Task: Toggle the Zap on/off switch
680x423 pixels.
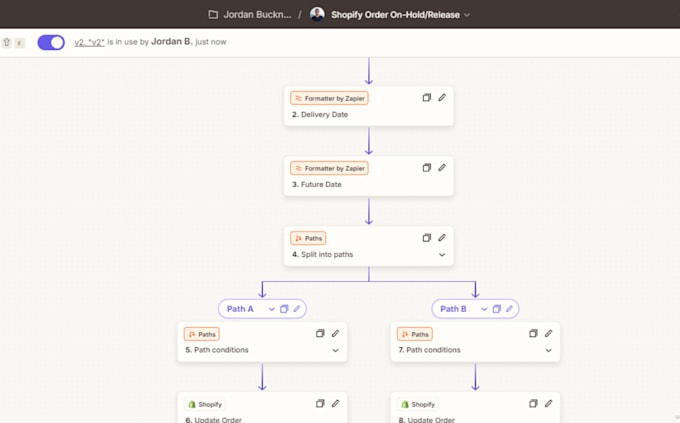Action: (51, 42)
